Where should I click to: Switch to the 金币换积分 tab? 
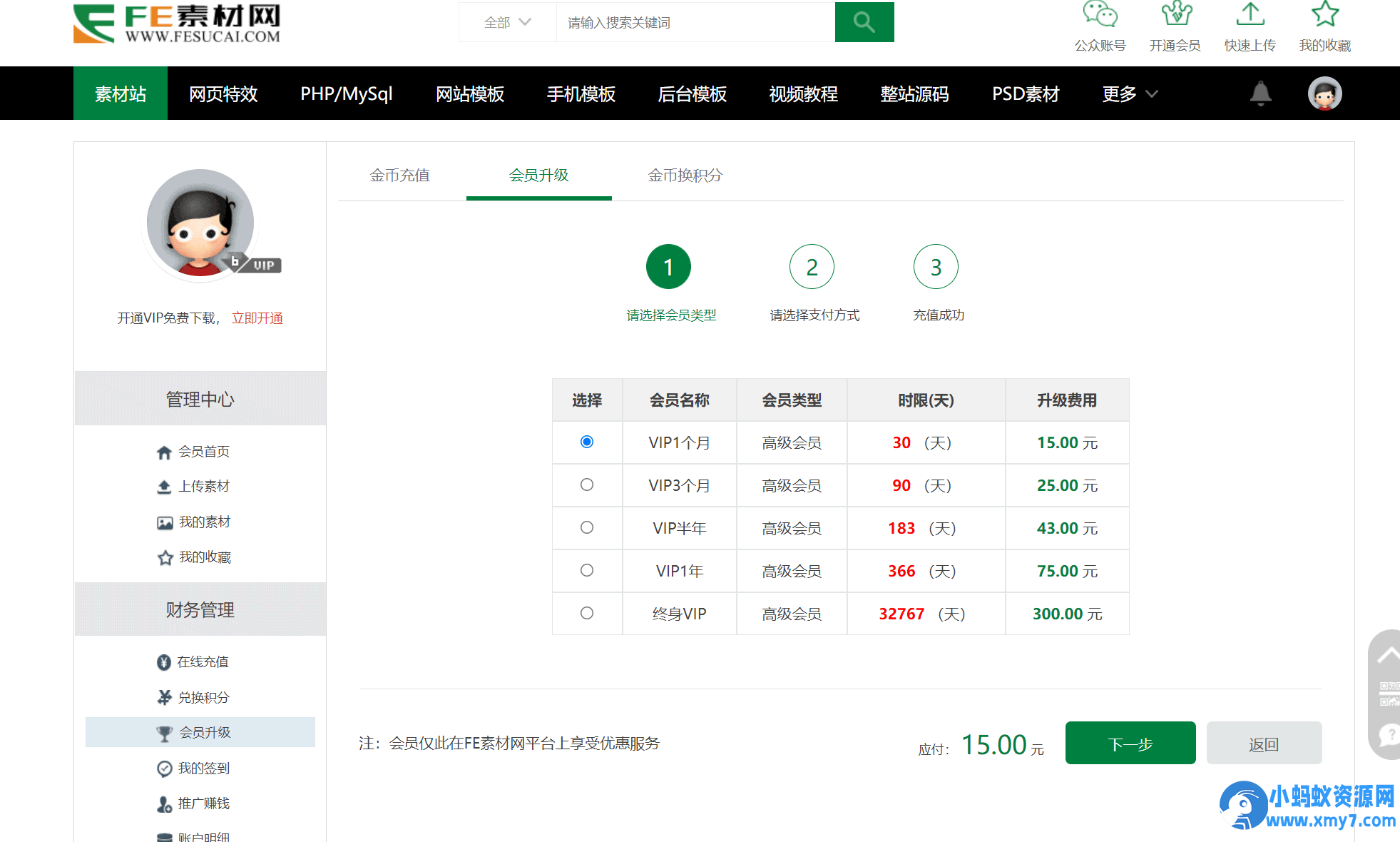tap(685, 176)
